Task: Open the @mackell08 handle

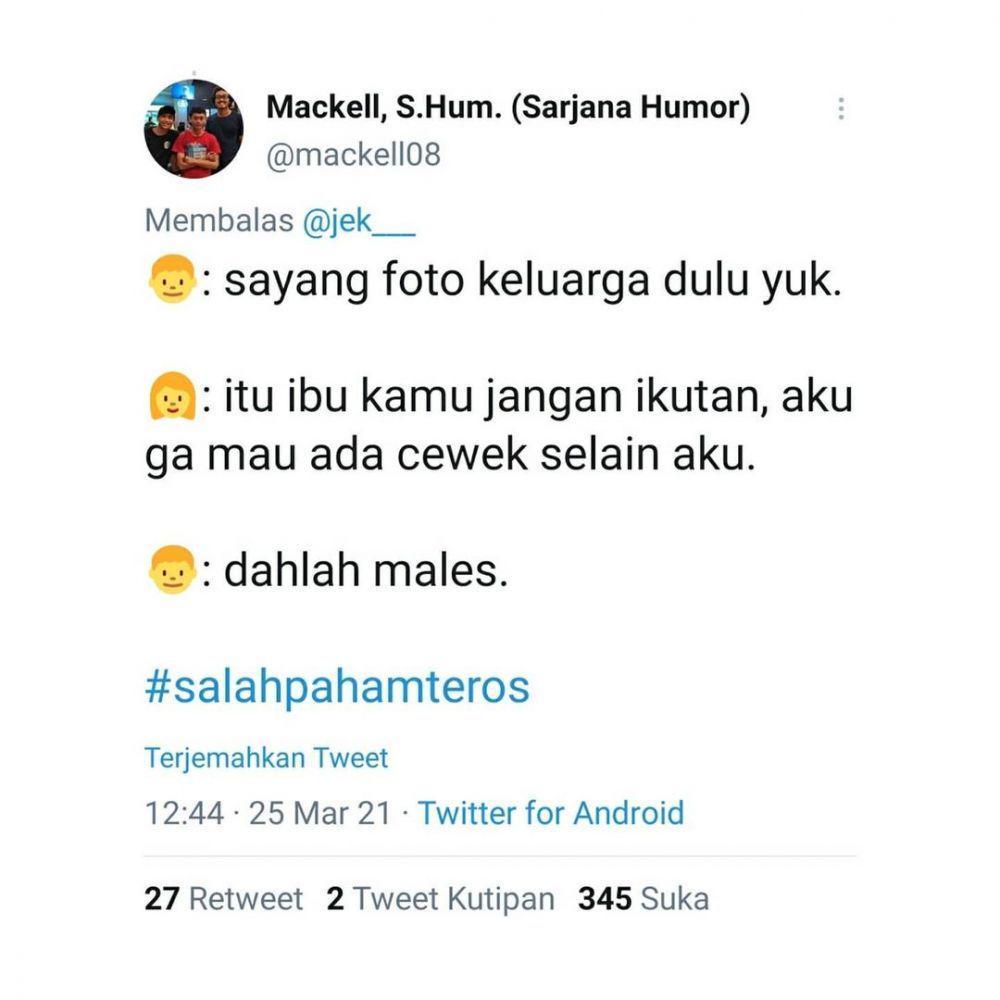Action: 353,154
